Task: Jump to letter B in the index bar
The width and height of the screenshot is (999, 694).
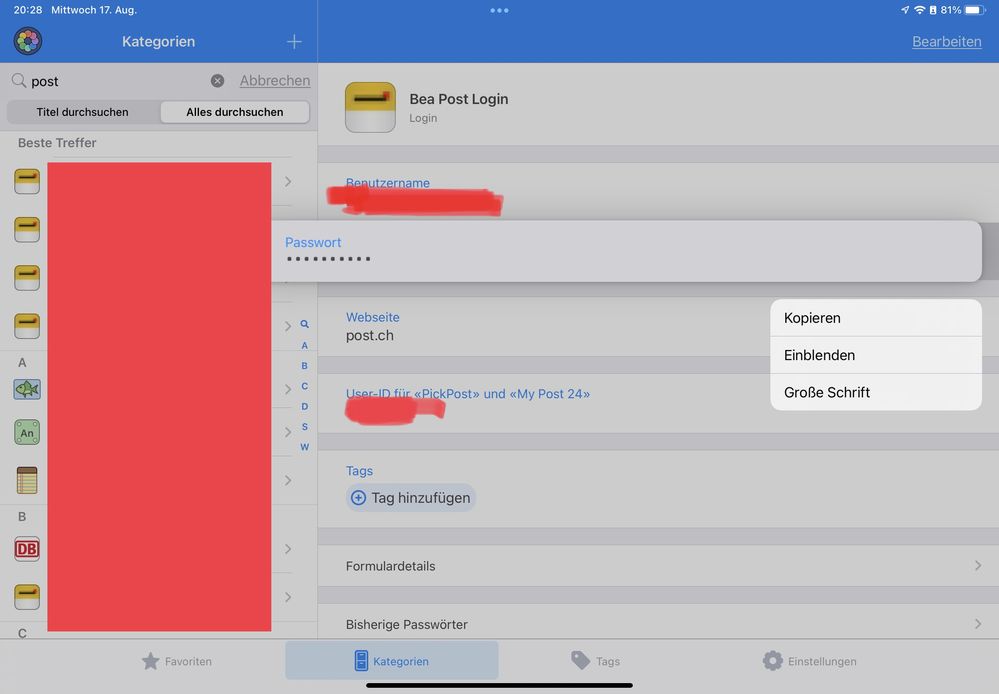Action: [305, 366]
